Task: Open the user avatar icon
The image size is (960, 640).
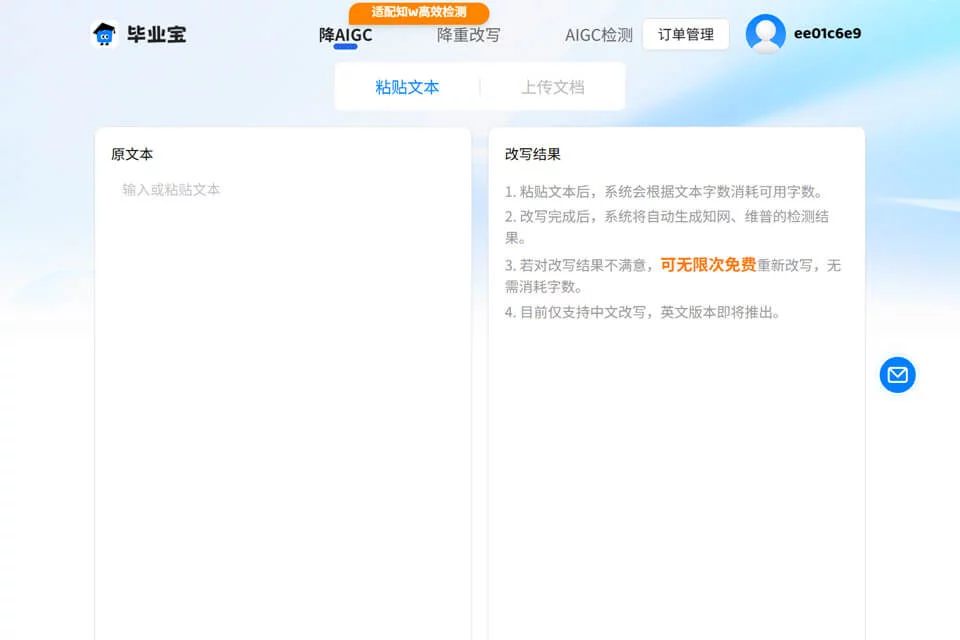Action: (765, 34)
